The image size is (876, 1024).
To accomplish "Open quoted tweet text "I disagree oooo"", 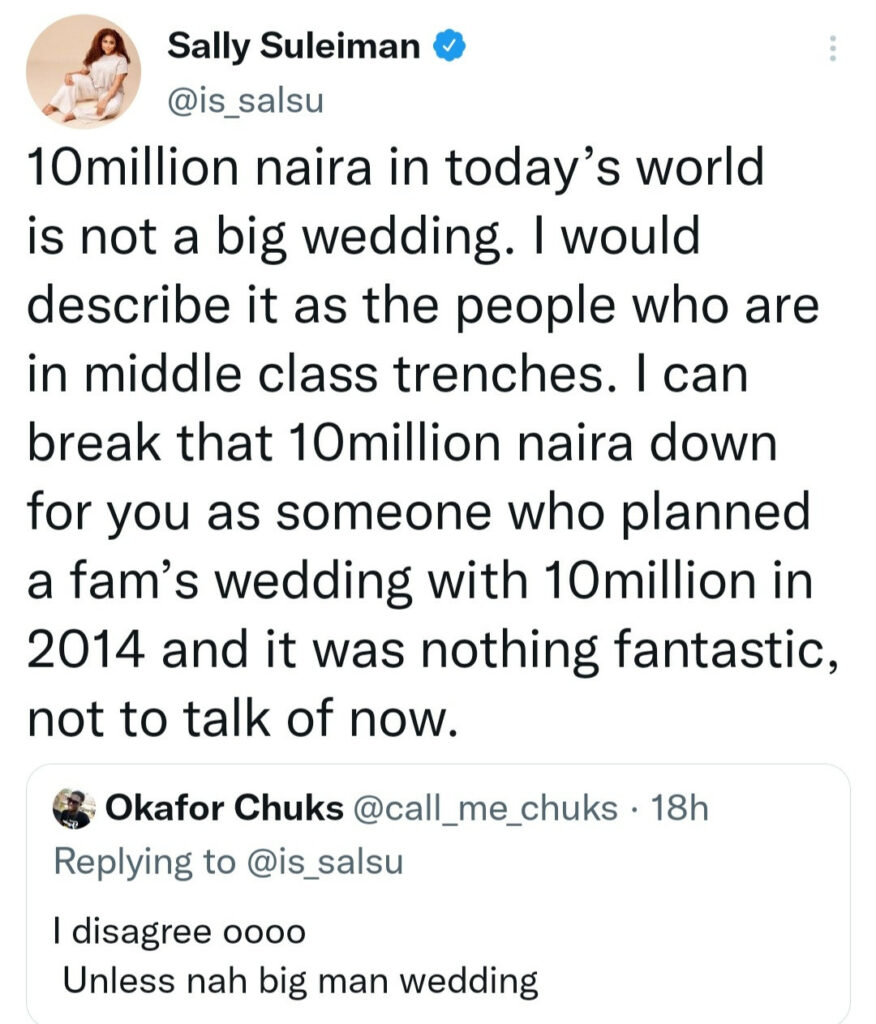I will coord(177,932).
